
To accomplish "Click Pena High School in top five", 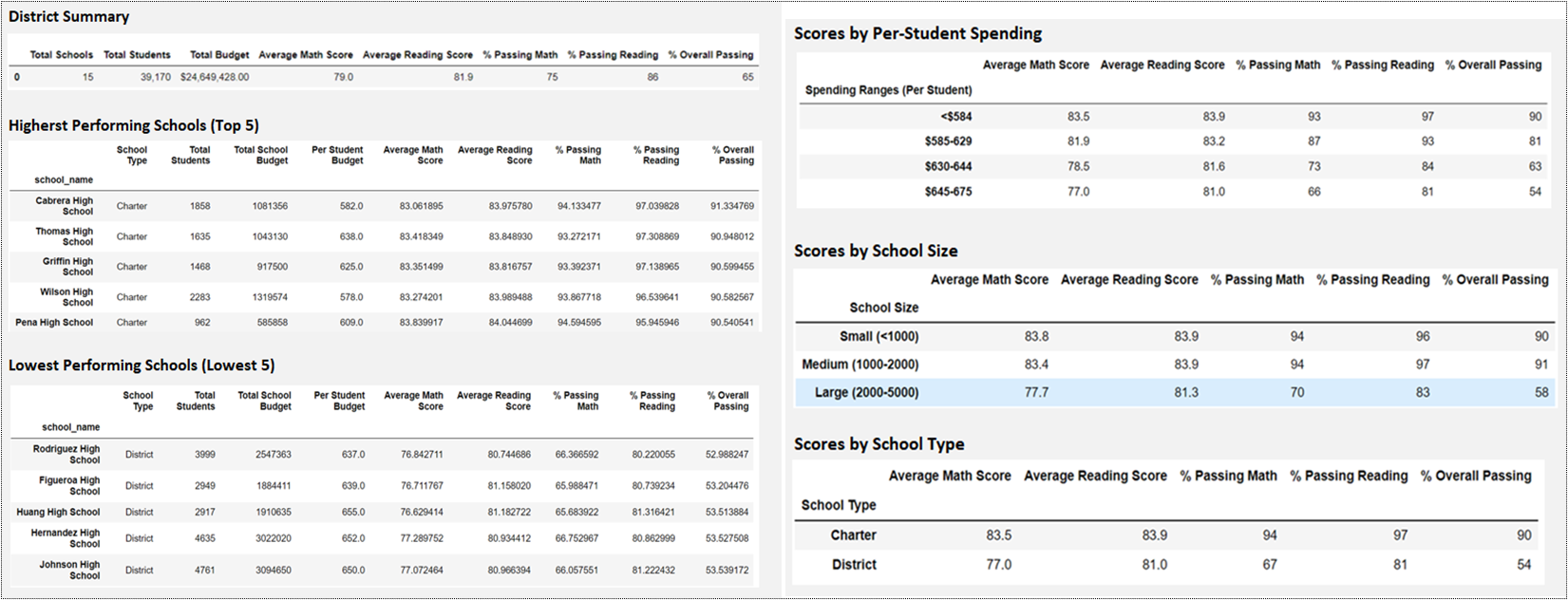I will (x=54, y=323).
